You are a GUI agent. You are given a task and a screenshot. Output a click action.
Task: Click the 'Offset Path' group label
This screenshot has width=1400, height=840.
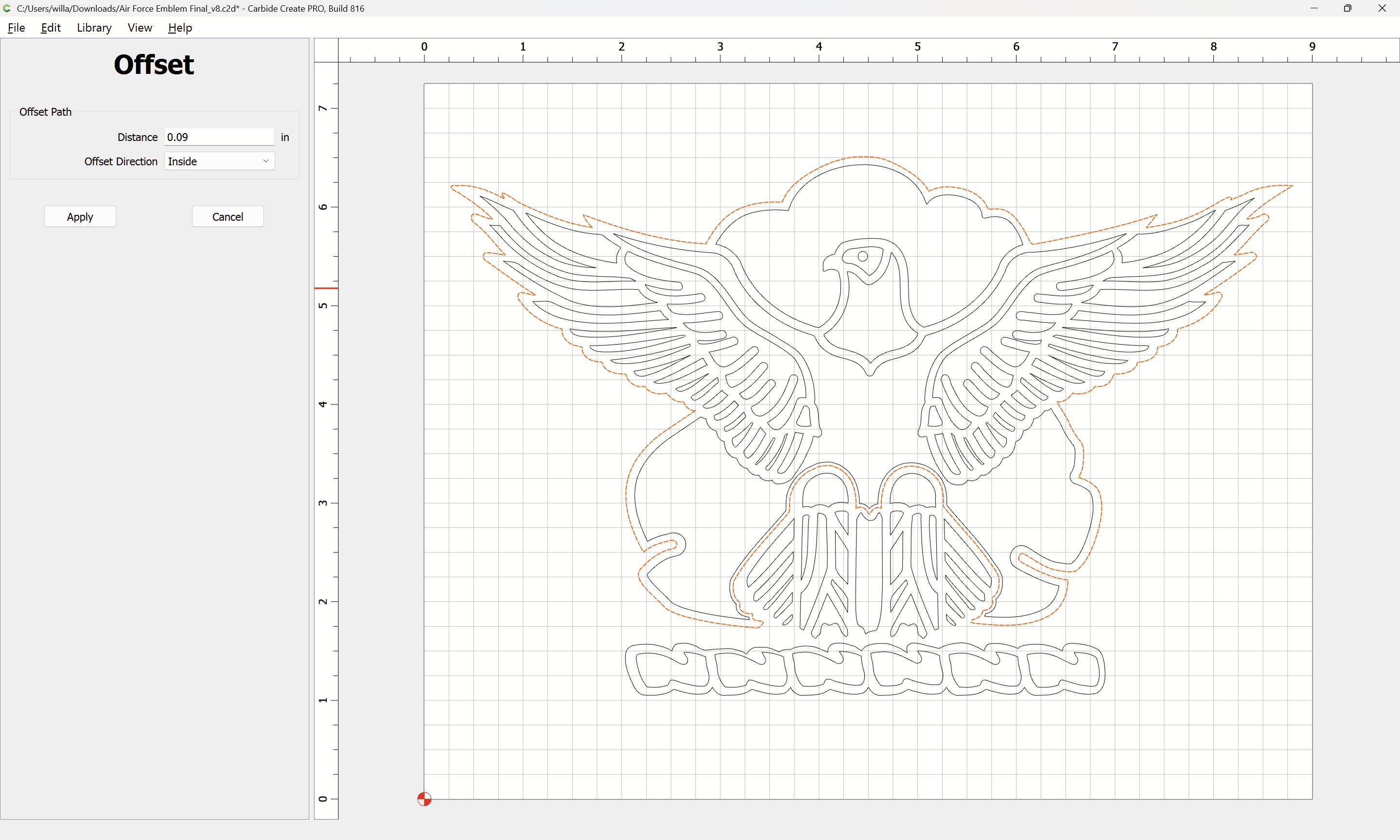45,112
